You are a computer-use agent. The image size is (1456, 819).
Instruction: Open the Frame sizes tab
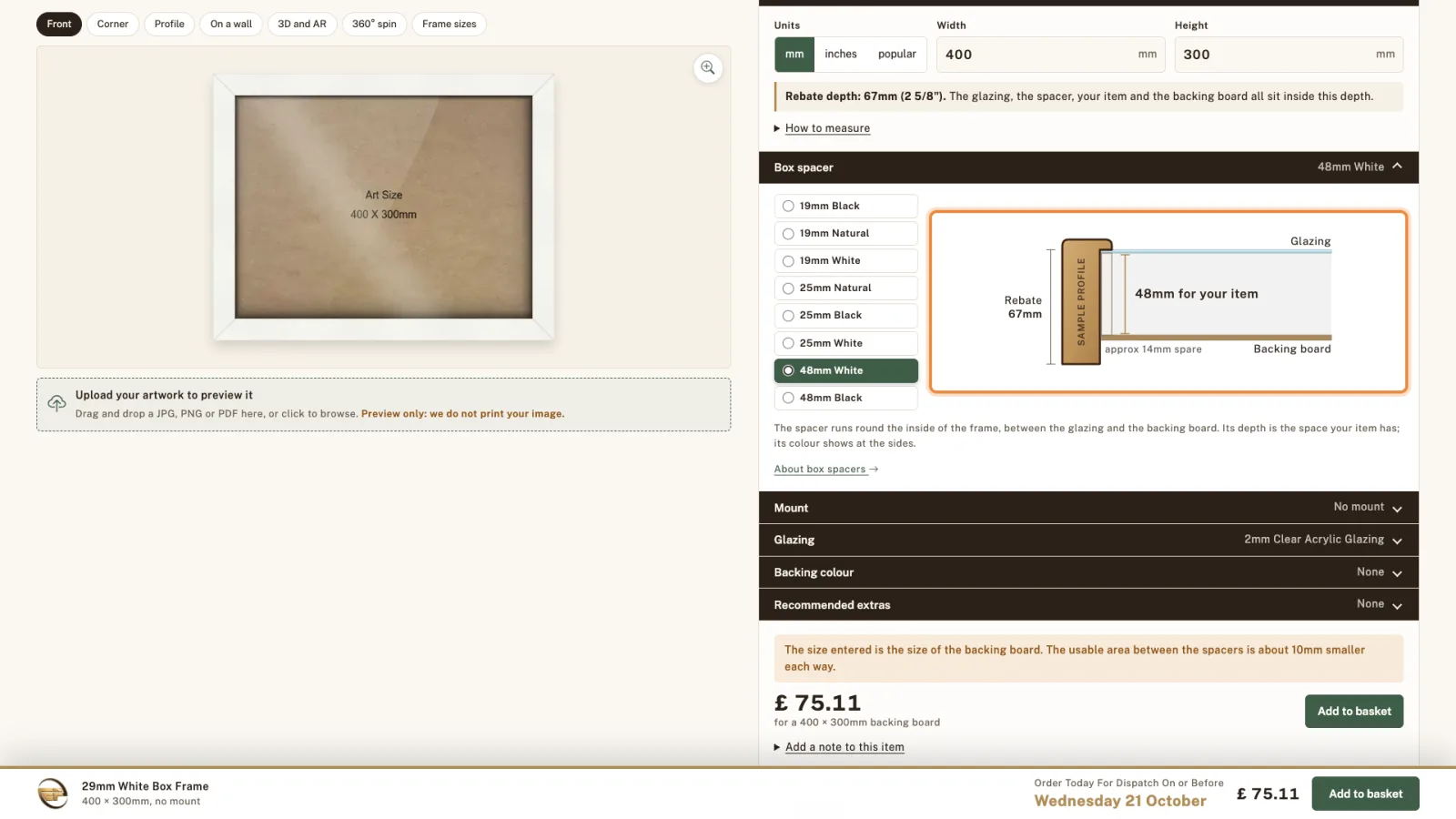450,25
